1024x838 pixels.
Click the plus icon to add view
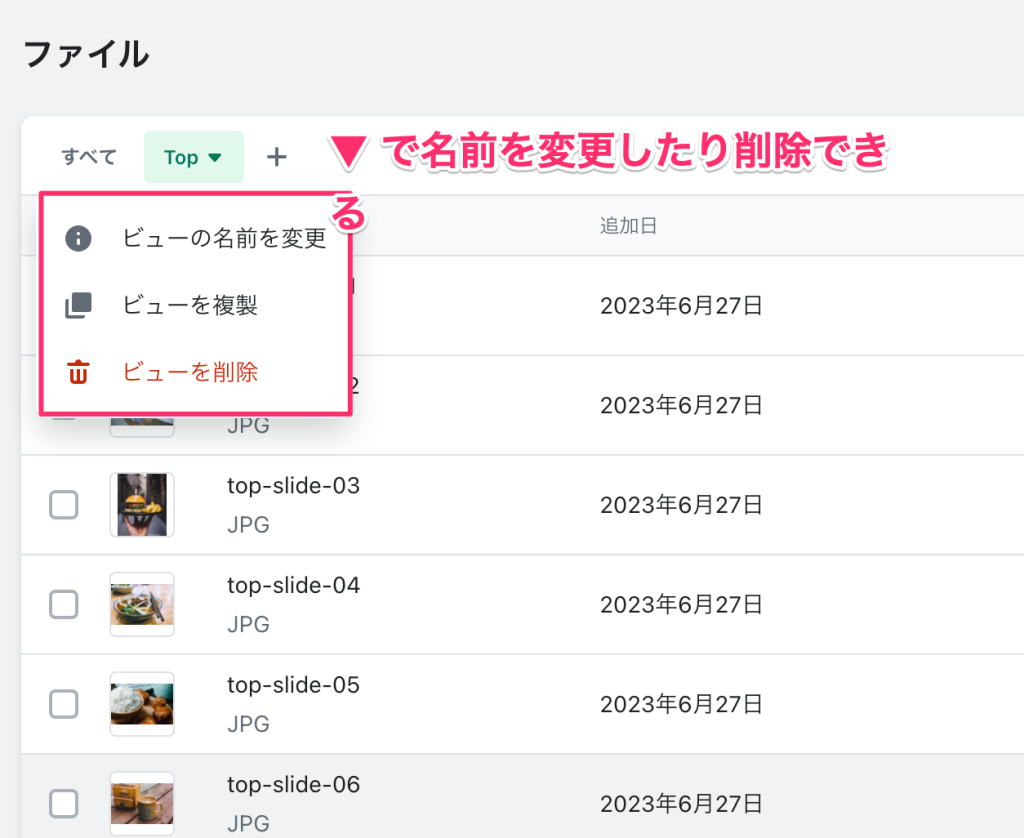277,157
